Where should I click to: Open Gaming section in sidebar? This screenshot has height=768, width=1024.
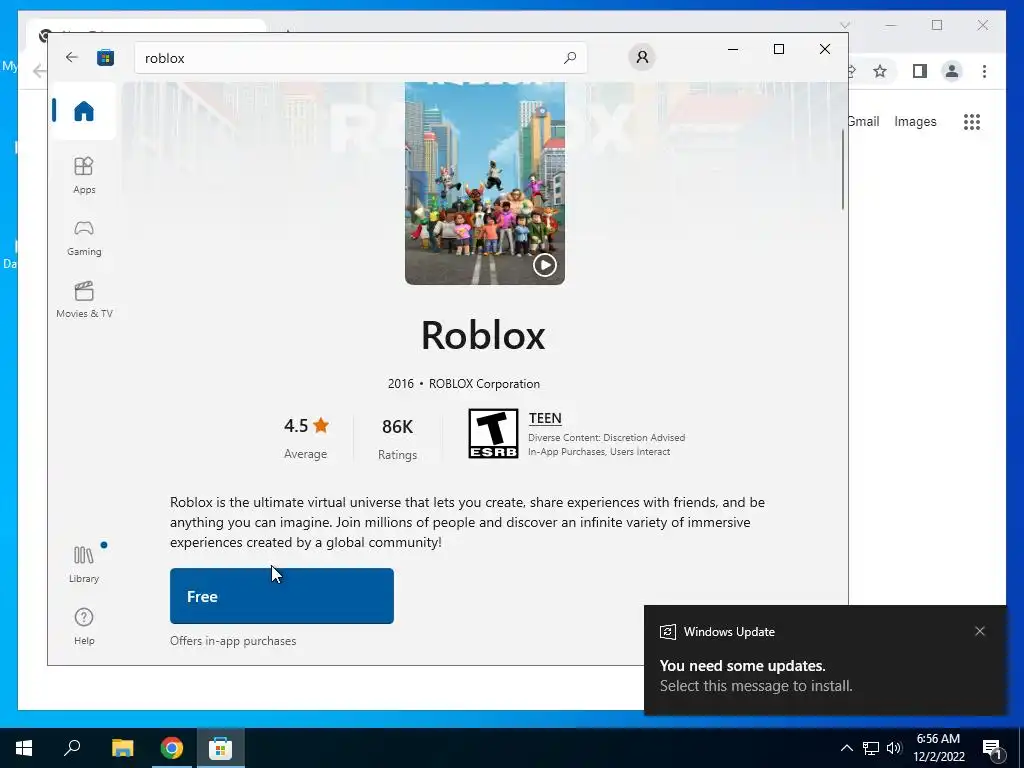pyautogui.click(x=84, y=238)
